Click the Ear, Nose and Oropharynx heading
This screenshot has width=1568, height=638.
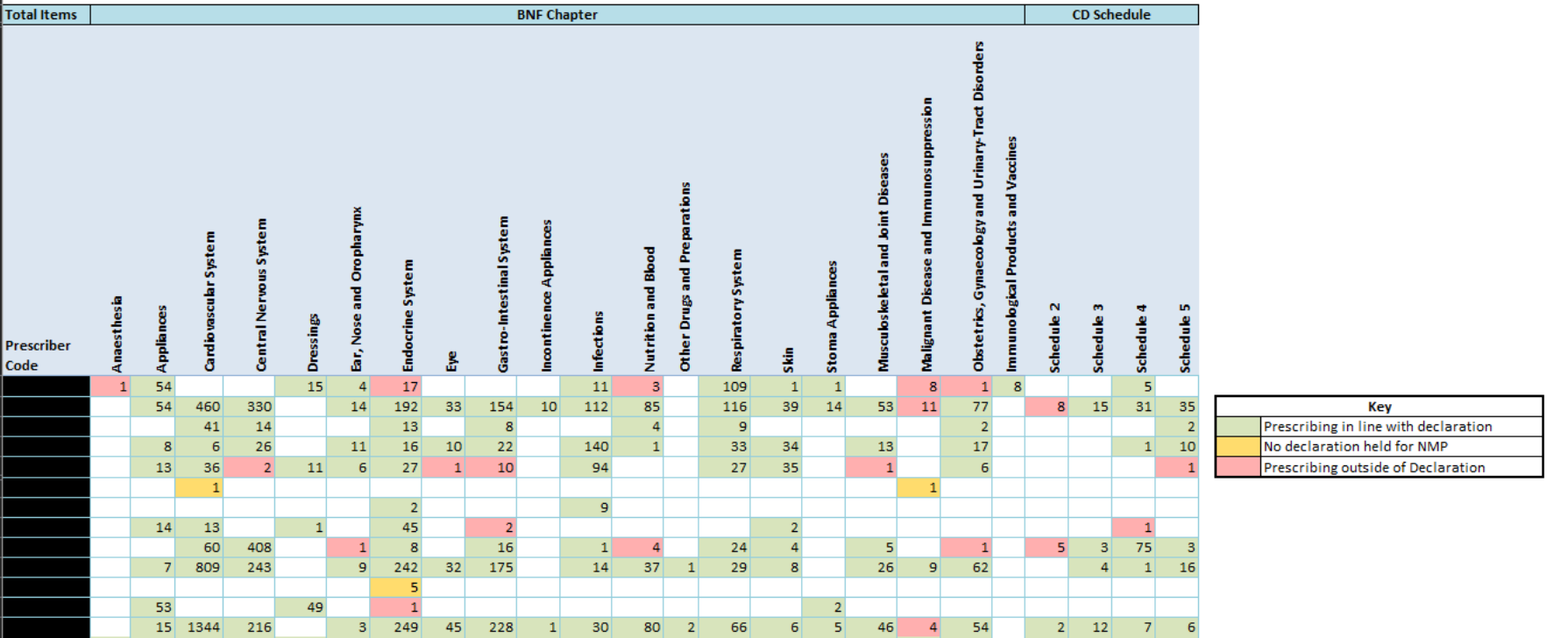click(x=356, y=289)
